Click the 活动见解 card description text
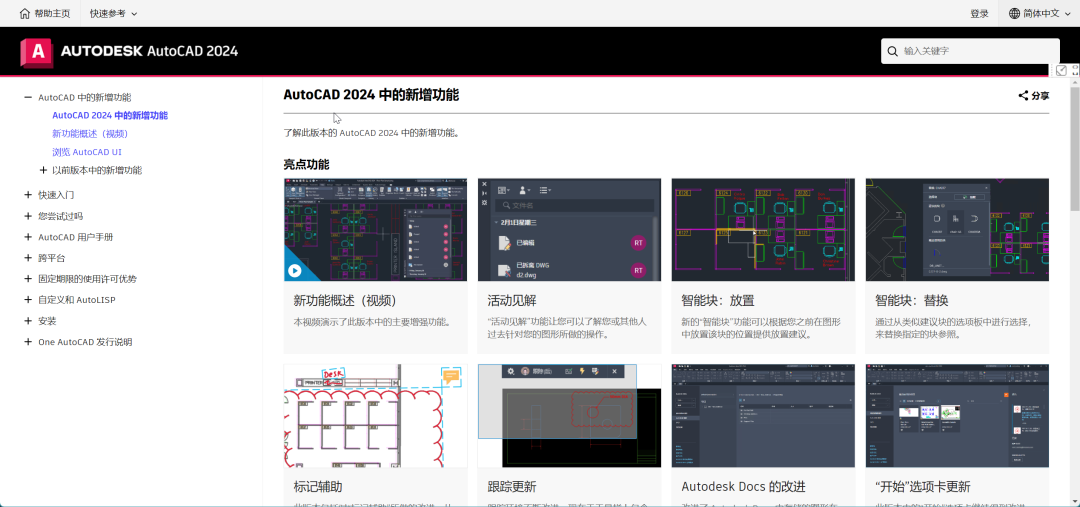The height and width of the screenshot is (507, 1080). coord(567,328)
